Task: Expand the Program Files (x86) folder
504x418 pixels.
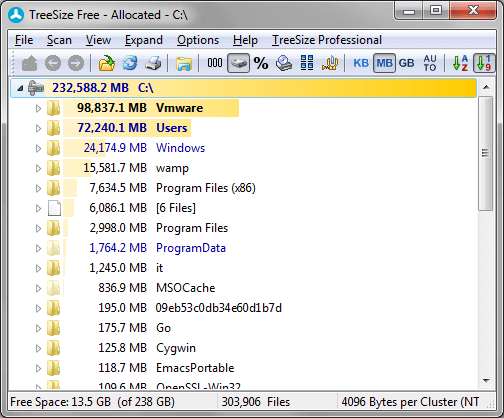Action: coord(38,188)
